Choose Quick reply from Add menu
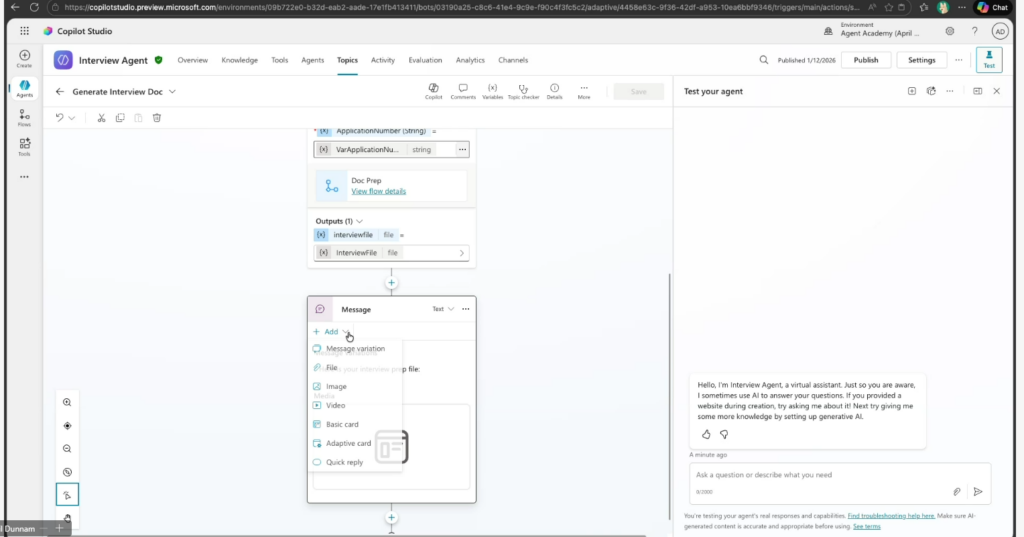This screenshot has height=537, width=1024. (344, 462)
